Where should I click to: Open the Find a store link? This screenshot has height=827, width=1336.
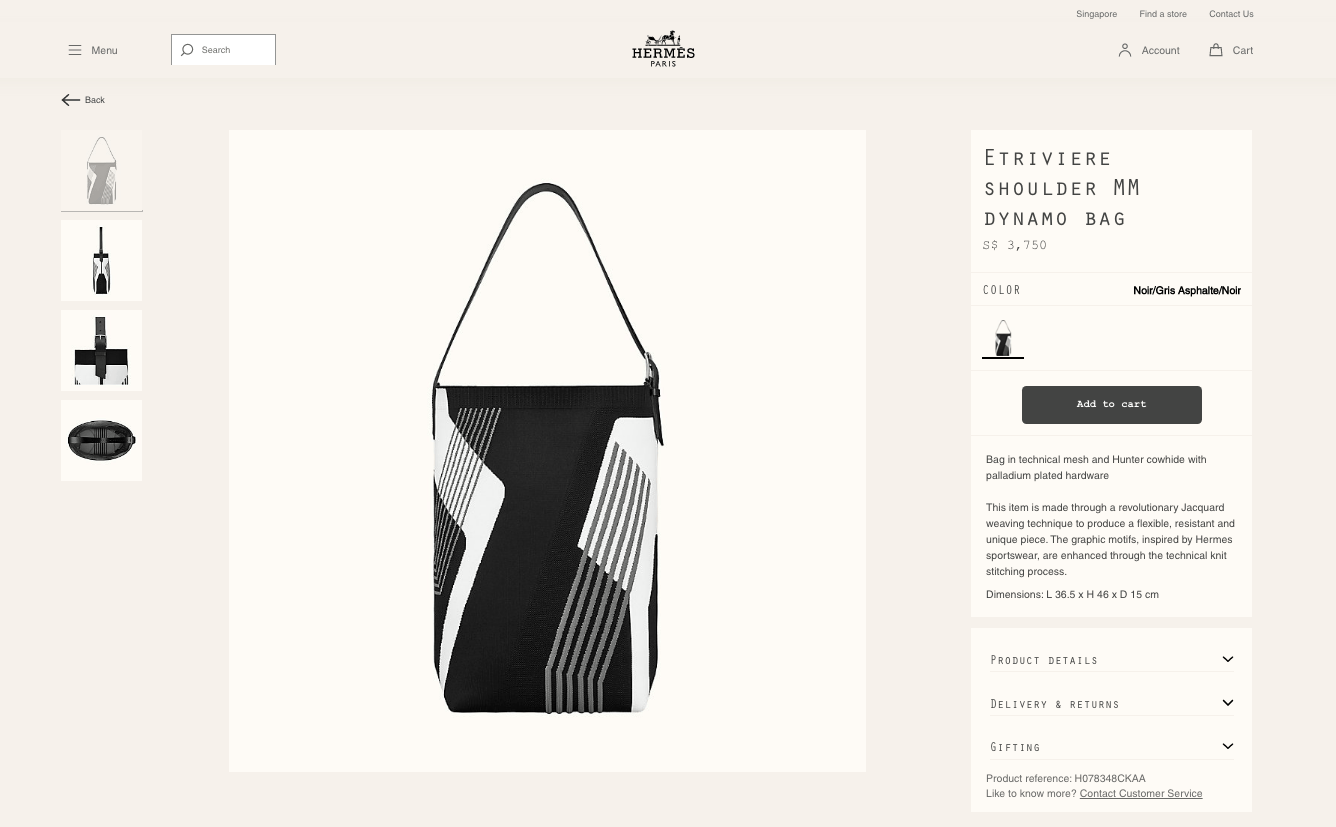click(1163, 14)
